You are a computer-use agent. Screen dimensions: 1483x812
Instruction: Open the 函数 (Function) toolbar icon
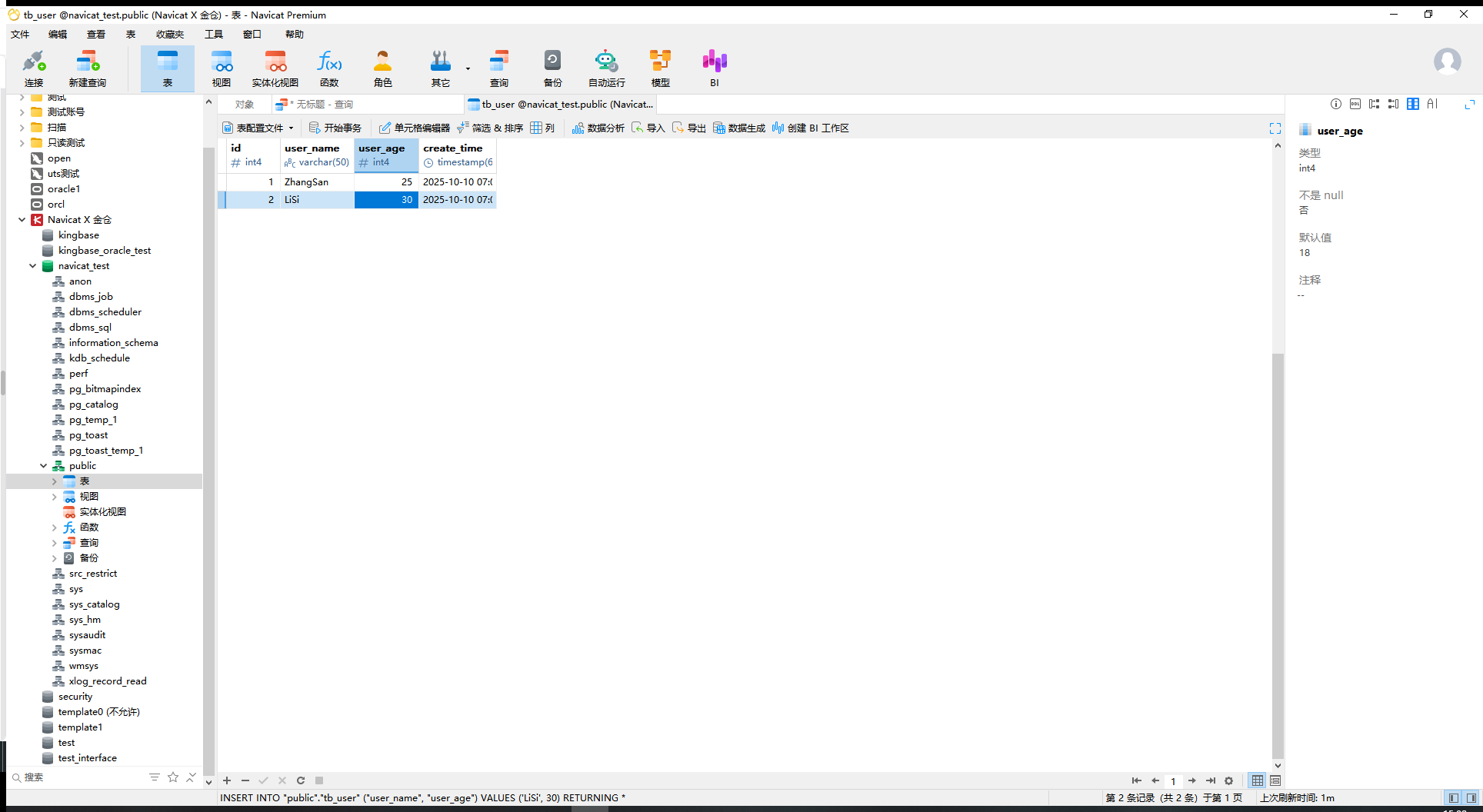329,68
